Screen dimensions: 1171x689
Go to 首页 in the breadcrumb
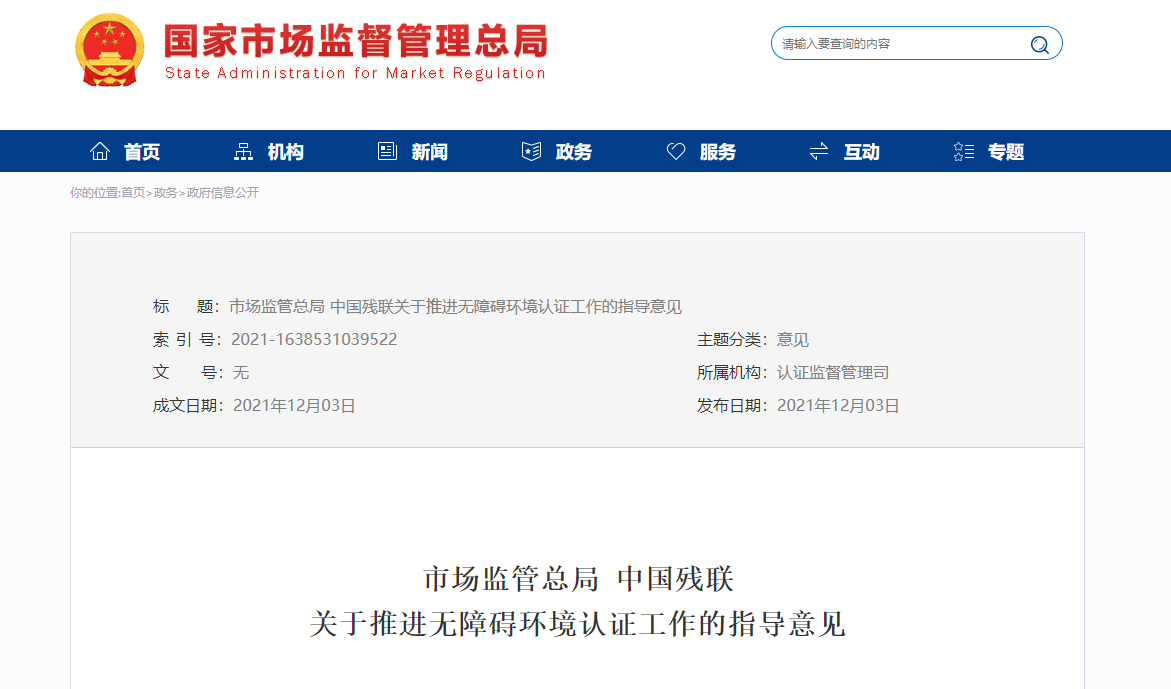coord(133,193)
